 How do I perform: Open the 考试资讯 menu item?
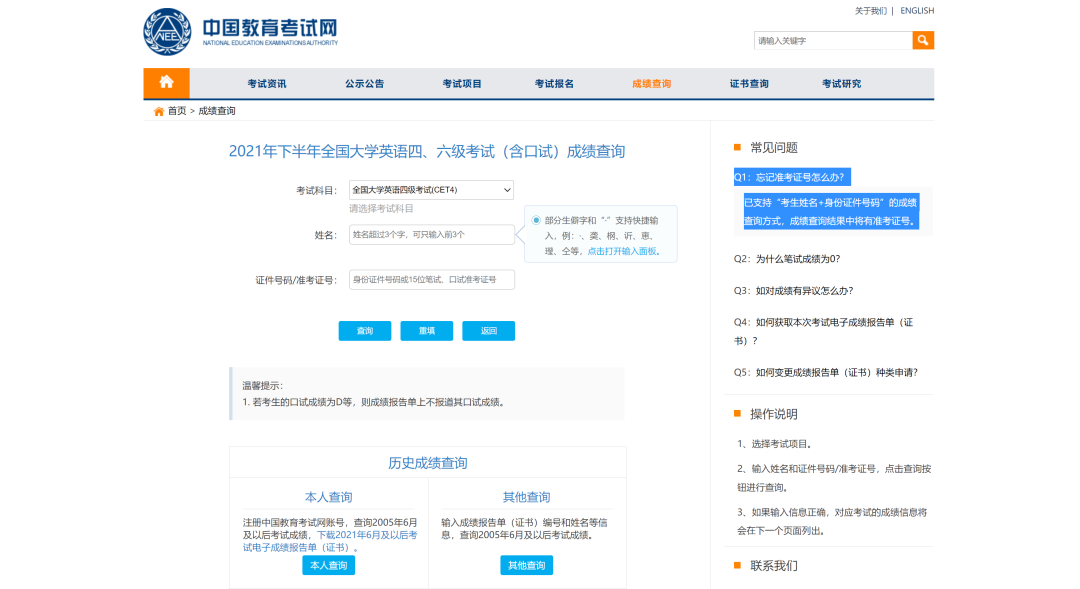coord(267,84)
